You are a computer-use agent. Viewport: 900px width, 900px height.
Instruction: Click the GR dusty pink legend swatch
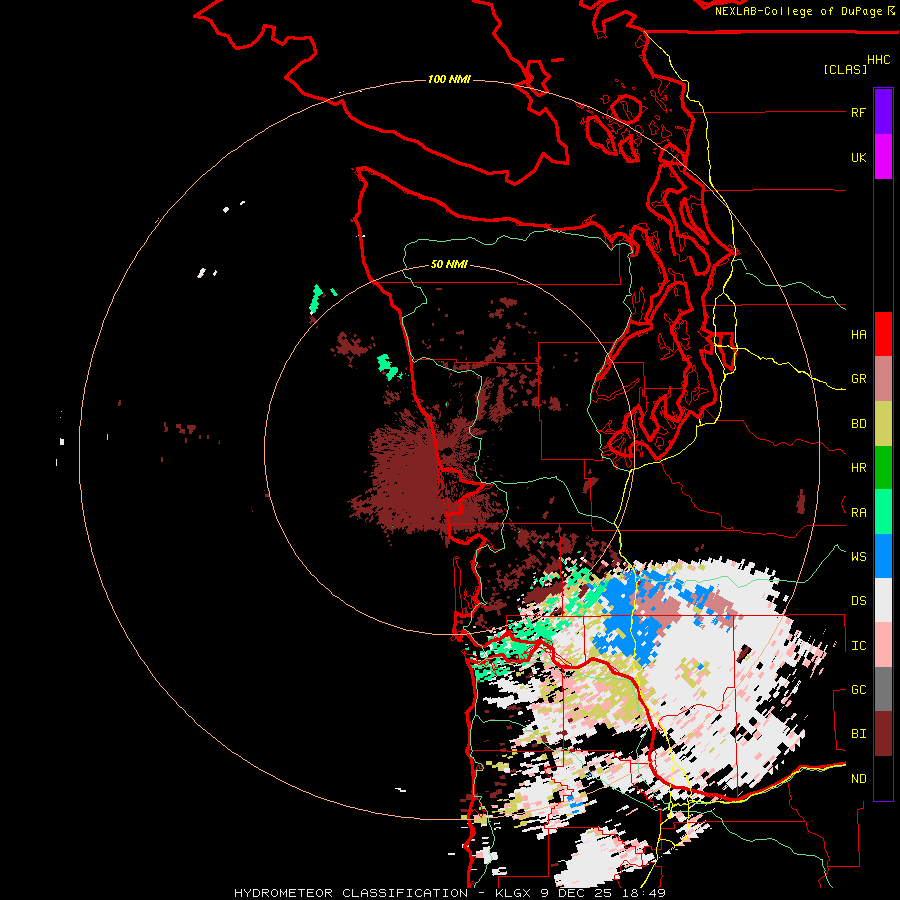[883, 379]
